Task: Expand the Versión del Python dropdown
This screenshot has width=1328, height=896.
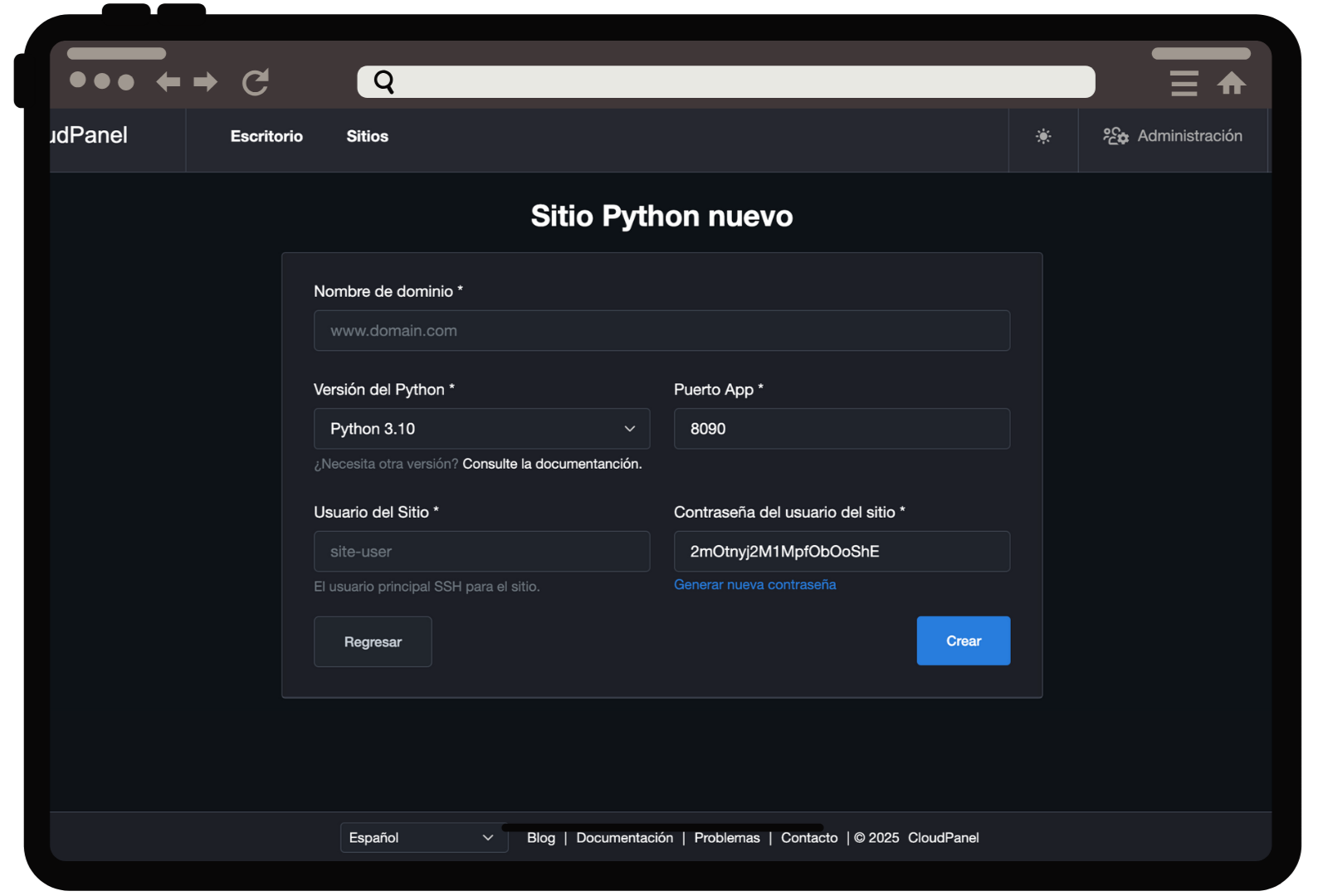Action: pyautogui.click(x=481, y=429)
